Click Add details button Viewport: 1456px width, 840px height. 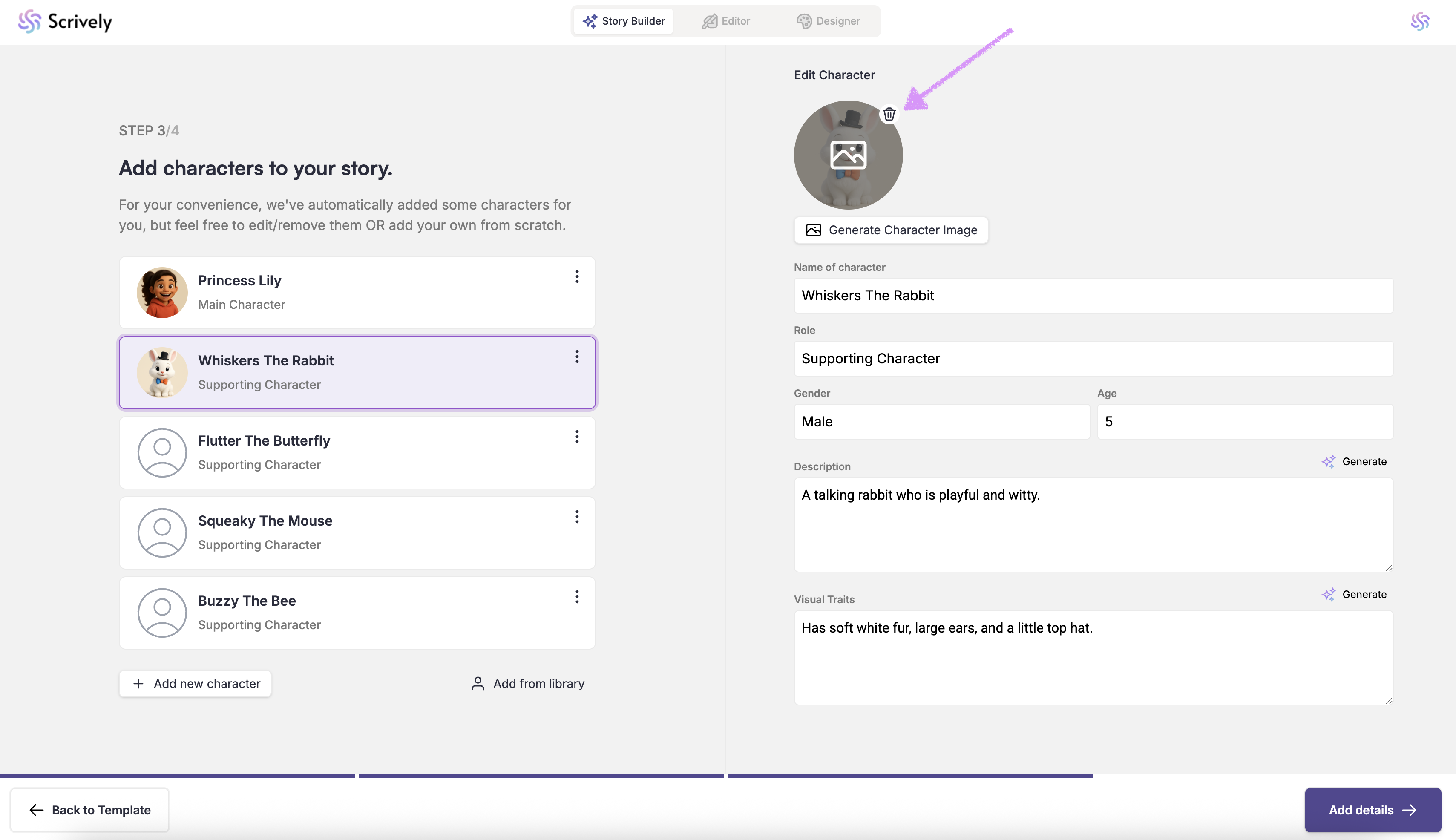(1373, 810)
